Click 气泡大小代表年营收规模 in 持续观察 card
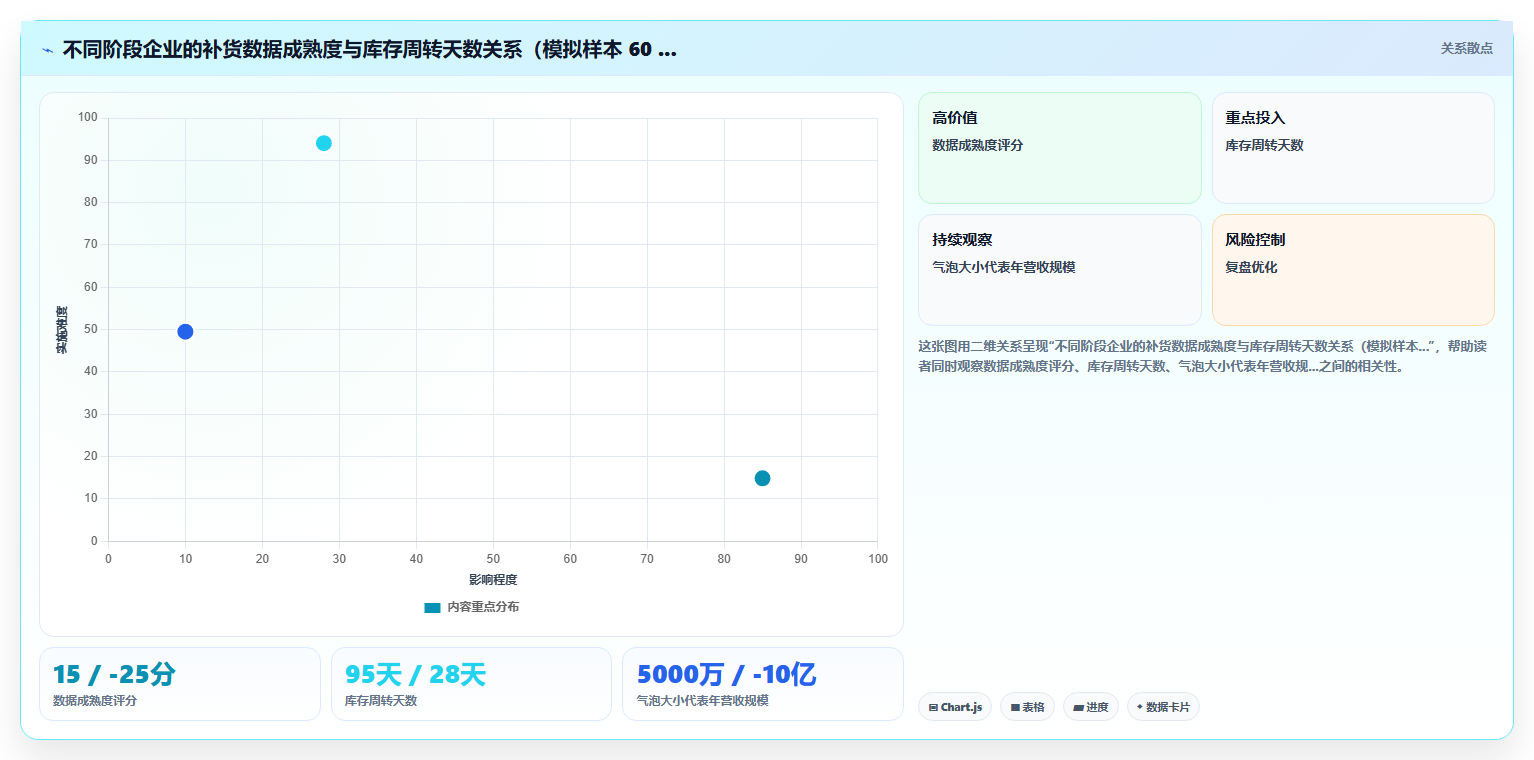 pos(1003,267)
